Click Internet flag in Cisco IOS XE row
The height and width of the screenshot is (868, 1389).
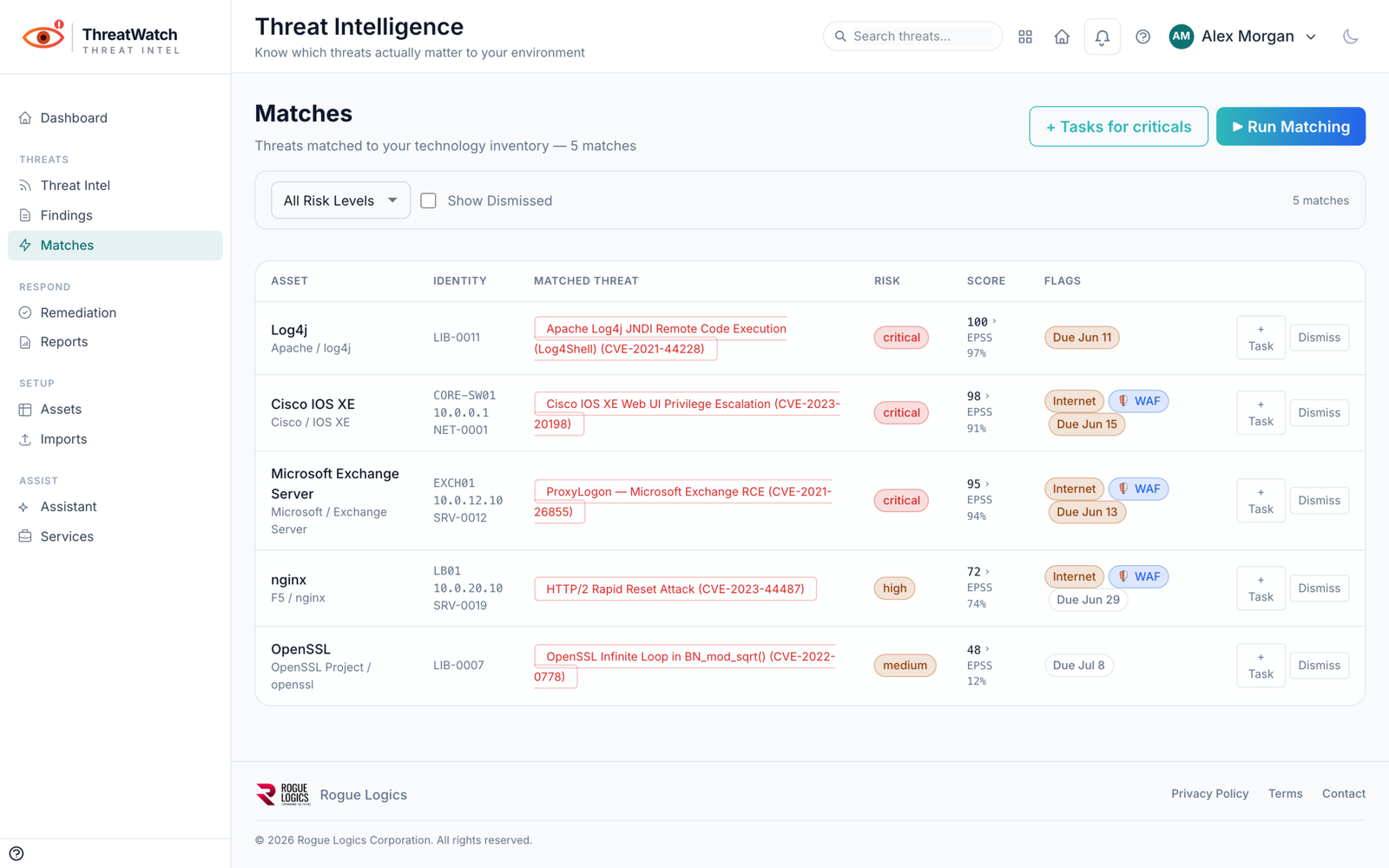(x=1074, y=401)
